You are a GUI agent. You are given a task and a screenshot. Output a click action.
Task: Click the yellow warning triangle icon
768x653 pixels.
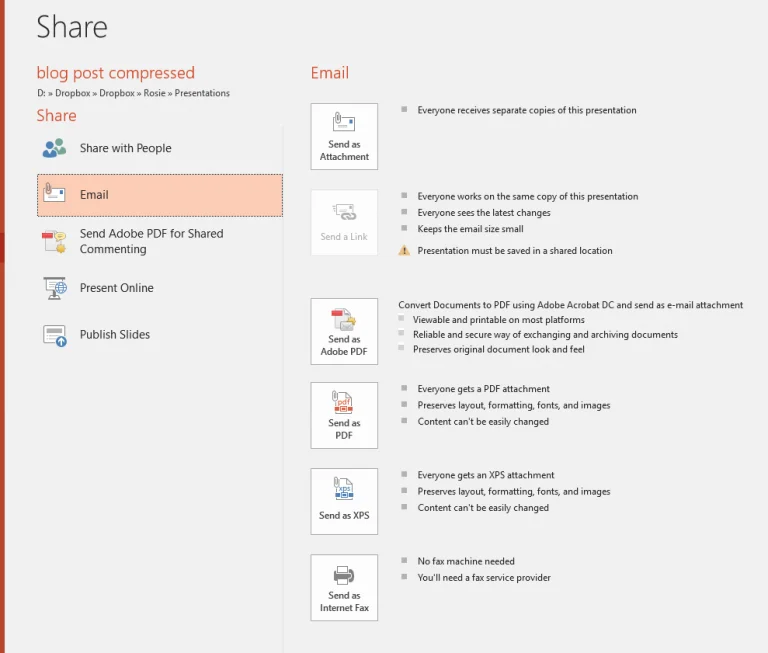point(404,251)
